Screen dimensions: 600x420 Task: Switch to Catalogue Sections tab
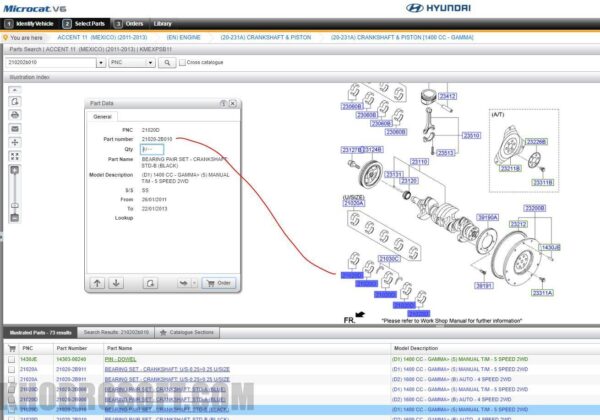tap(188, 332)
